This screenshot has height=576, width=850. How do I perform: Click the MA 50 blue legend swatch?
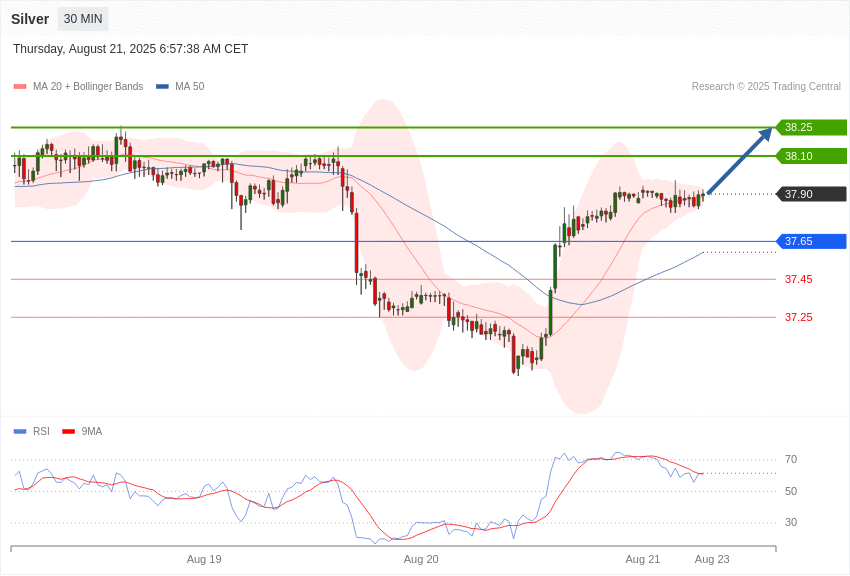(x=162, y=87)
